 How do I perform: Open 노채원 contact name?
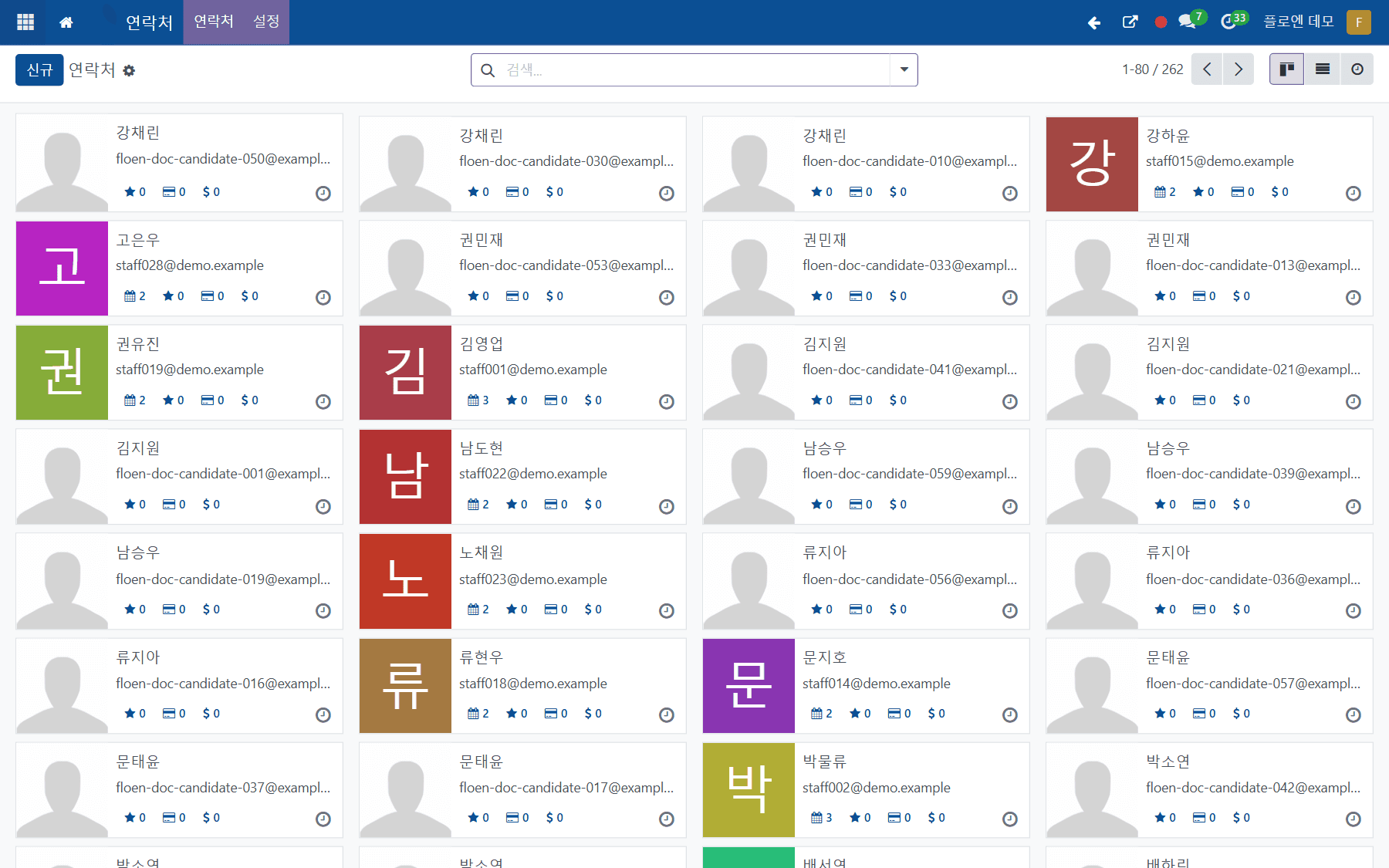click(481, 552)
